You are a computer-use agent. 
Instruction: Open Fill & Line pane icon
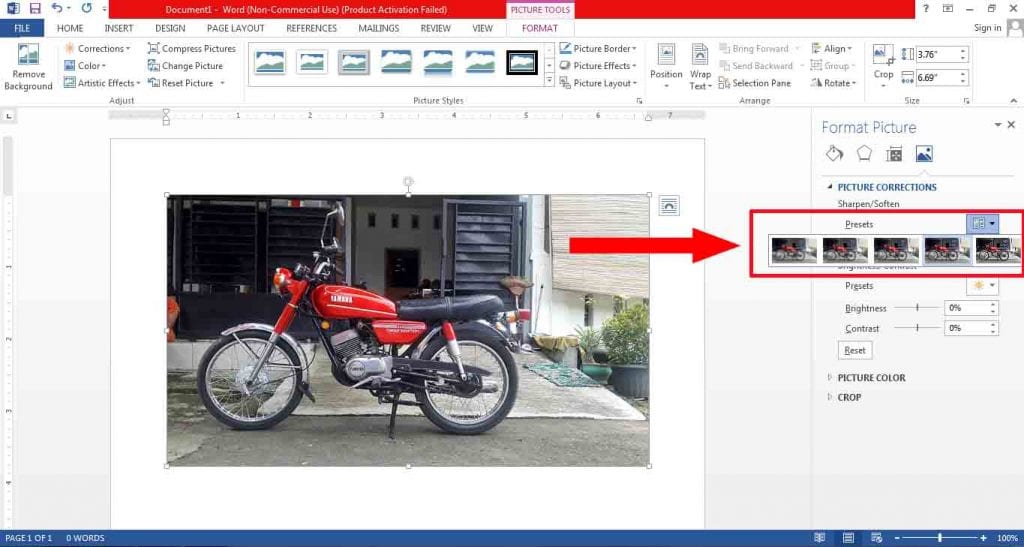coord(834,154)
